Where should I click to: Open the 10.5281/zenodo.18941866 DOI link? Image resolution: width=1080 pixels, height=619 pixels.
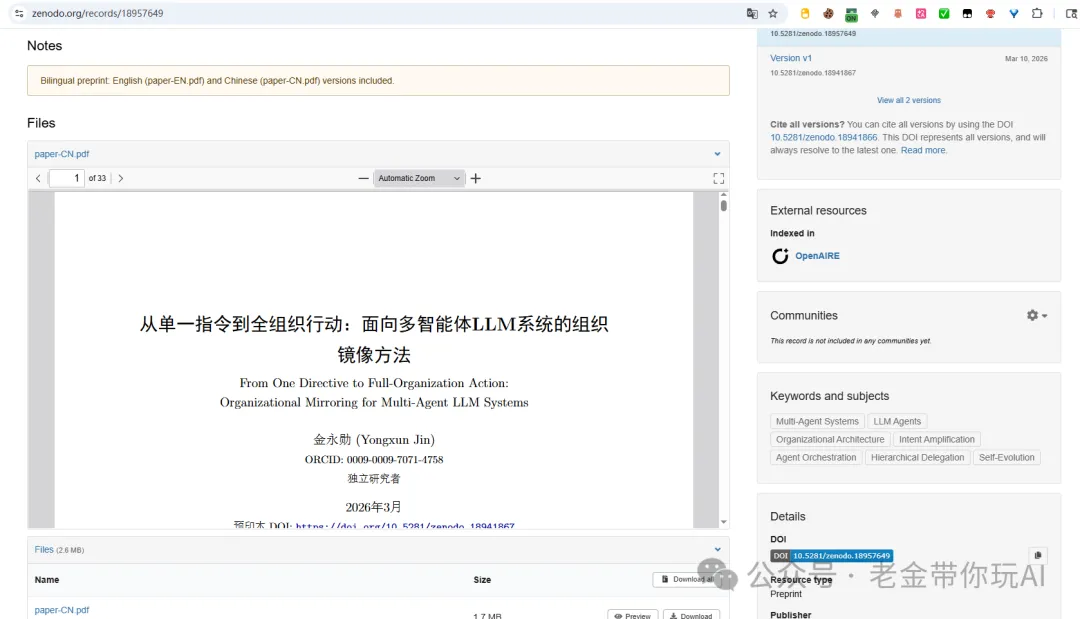(824, 138)
